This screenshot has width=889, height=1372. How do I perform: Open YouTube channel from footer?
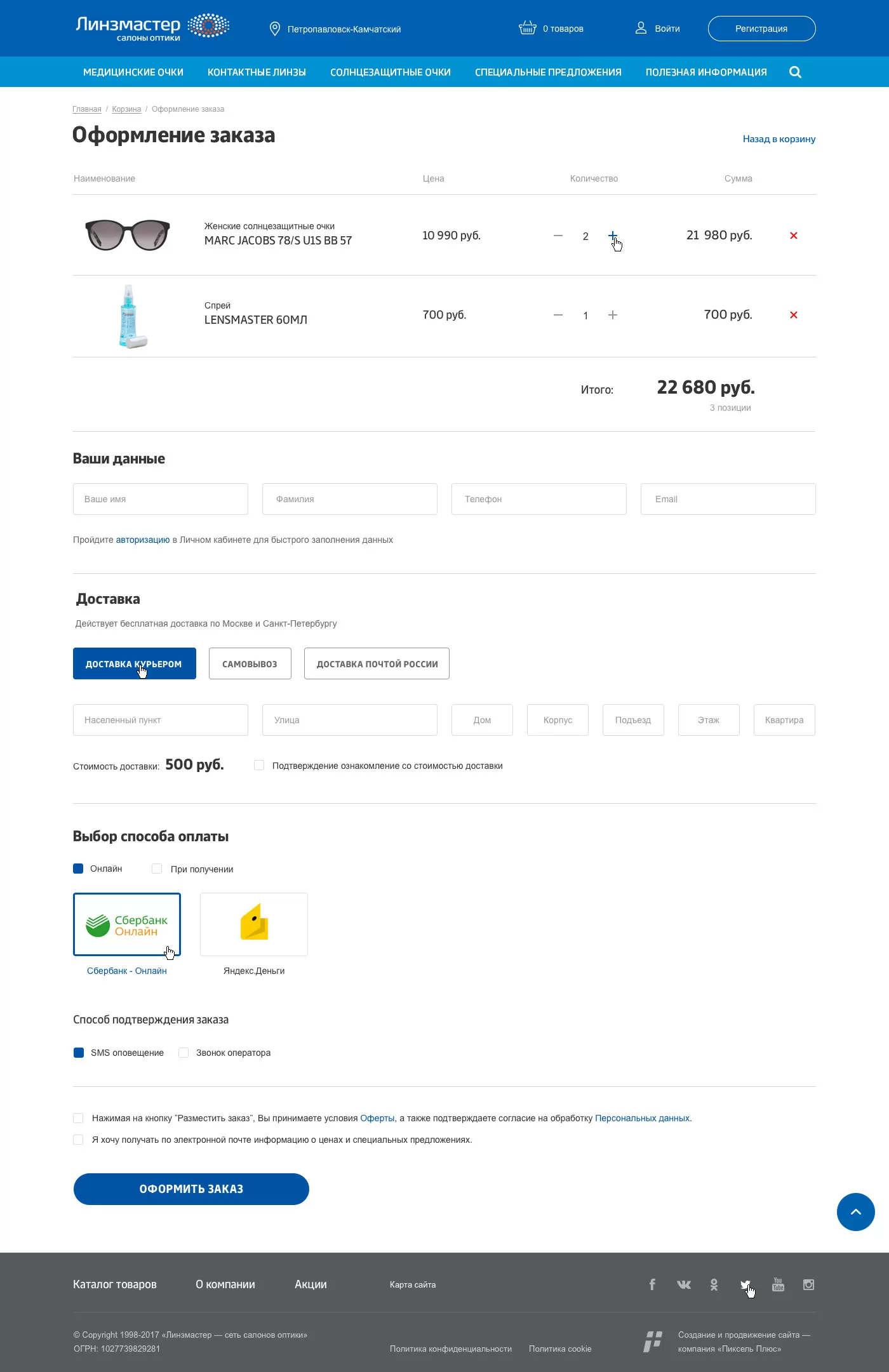(x=778, y=1284)
